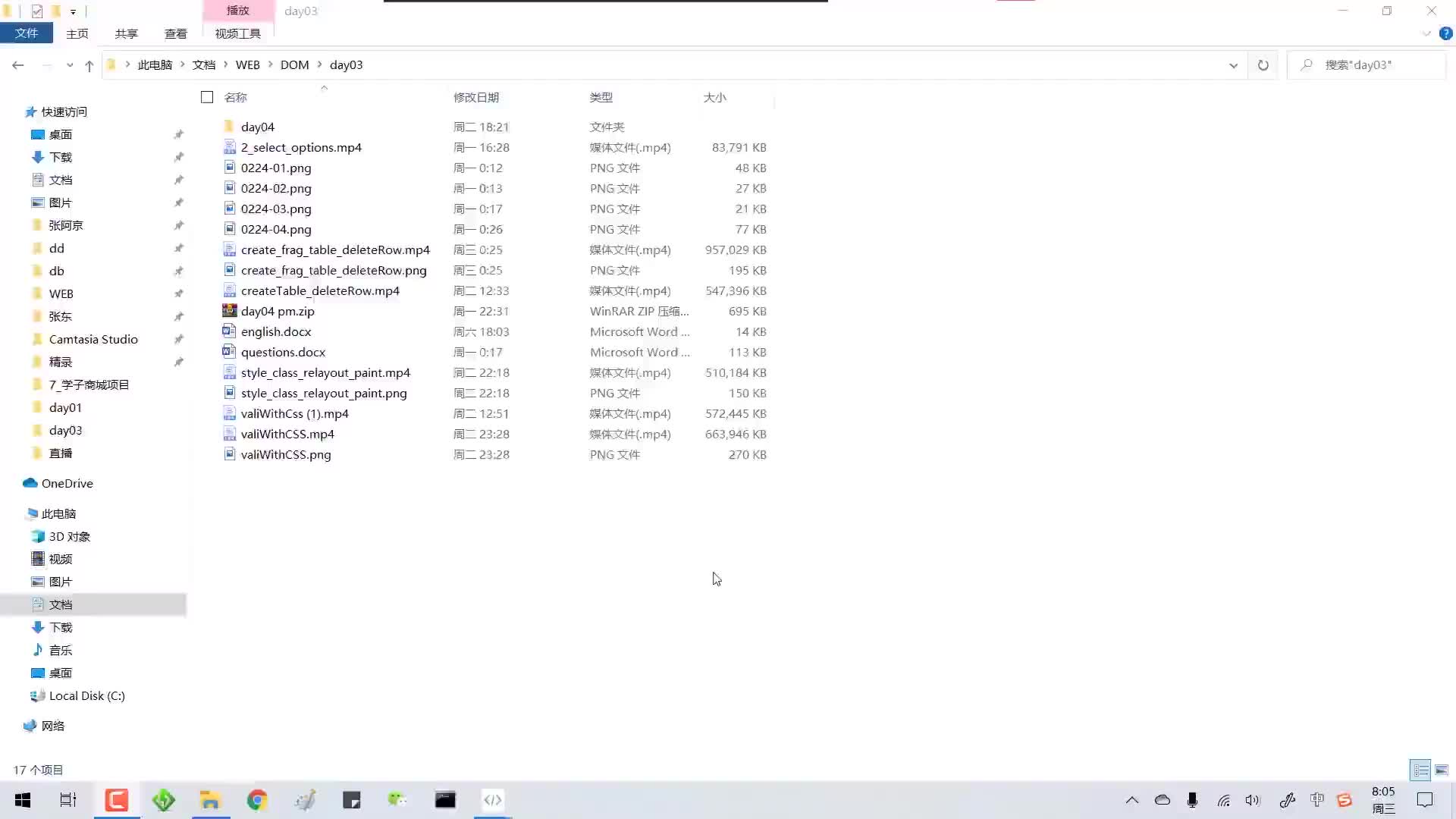This screenshot has height=819, width=1456.
Task: Open the explorer Help icon
Action: tap(1445, 33)
